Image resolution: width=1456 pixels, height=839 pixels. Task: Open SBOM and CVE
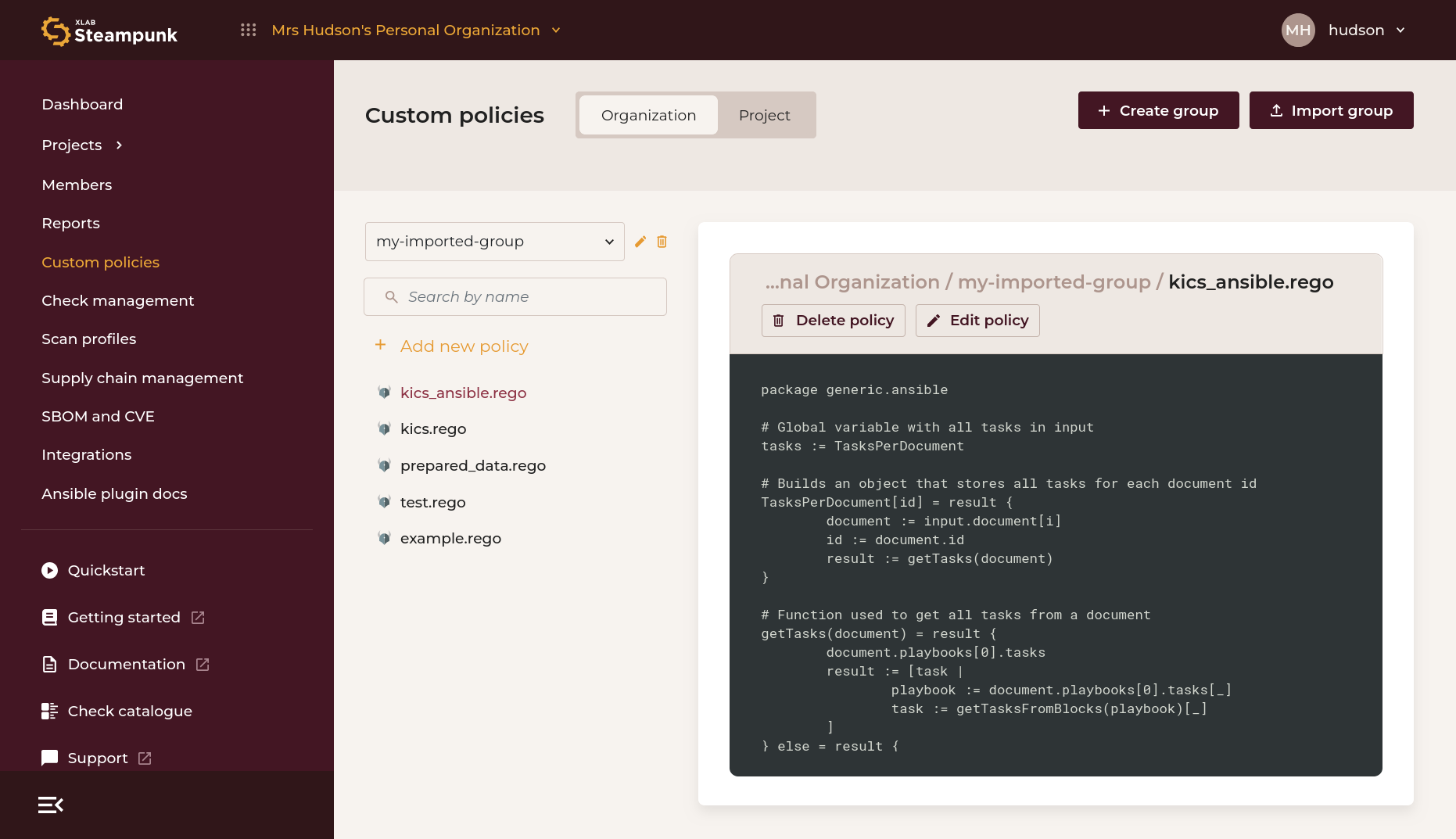(x=98, y=417)
